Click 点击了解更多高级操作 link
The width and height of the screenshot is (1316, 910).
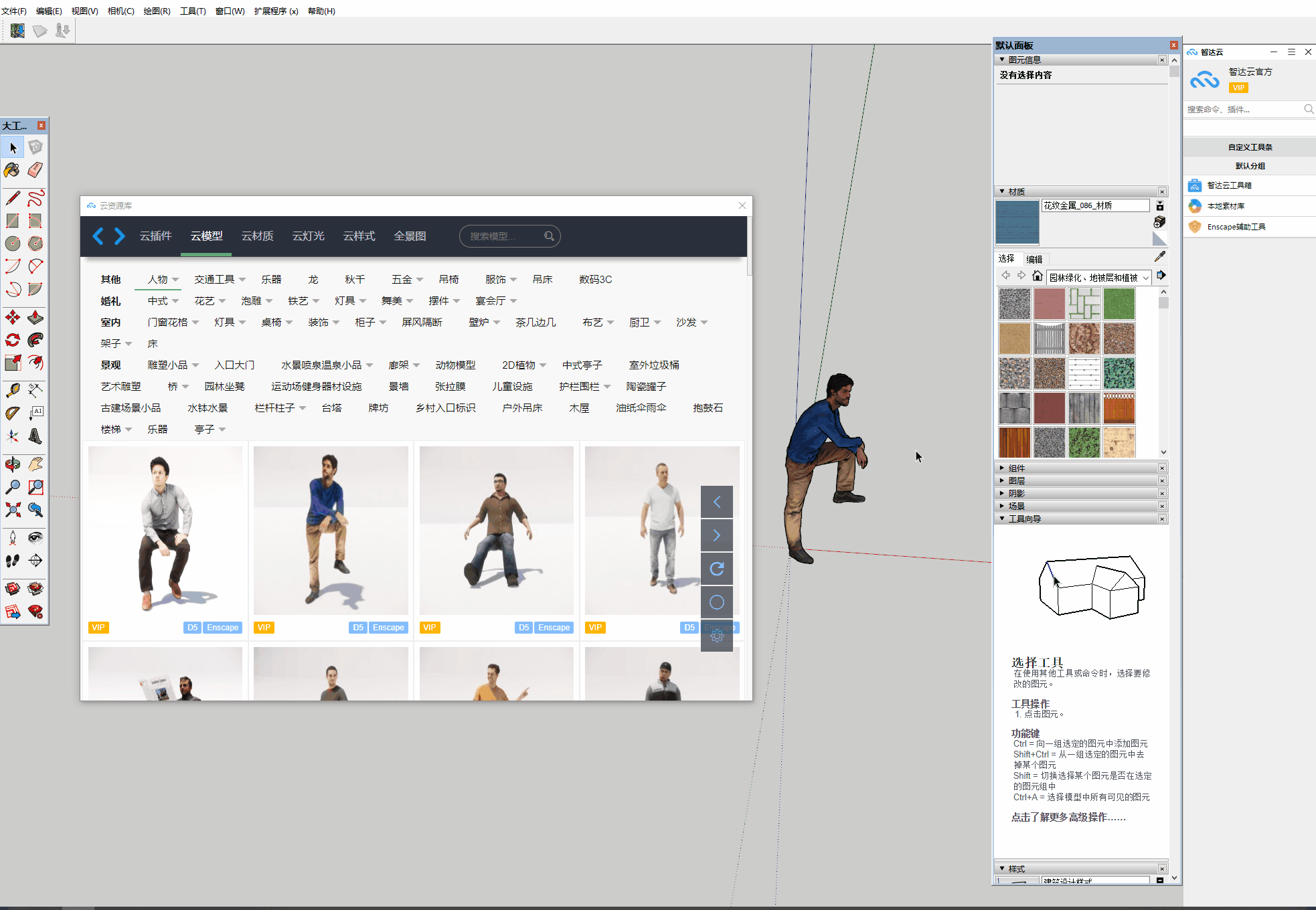point(1068,817)
